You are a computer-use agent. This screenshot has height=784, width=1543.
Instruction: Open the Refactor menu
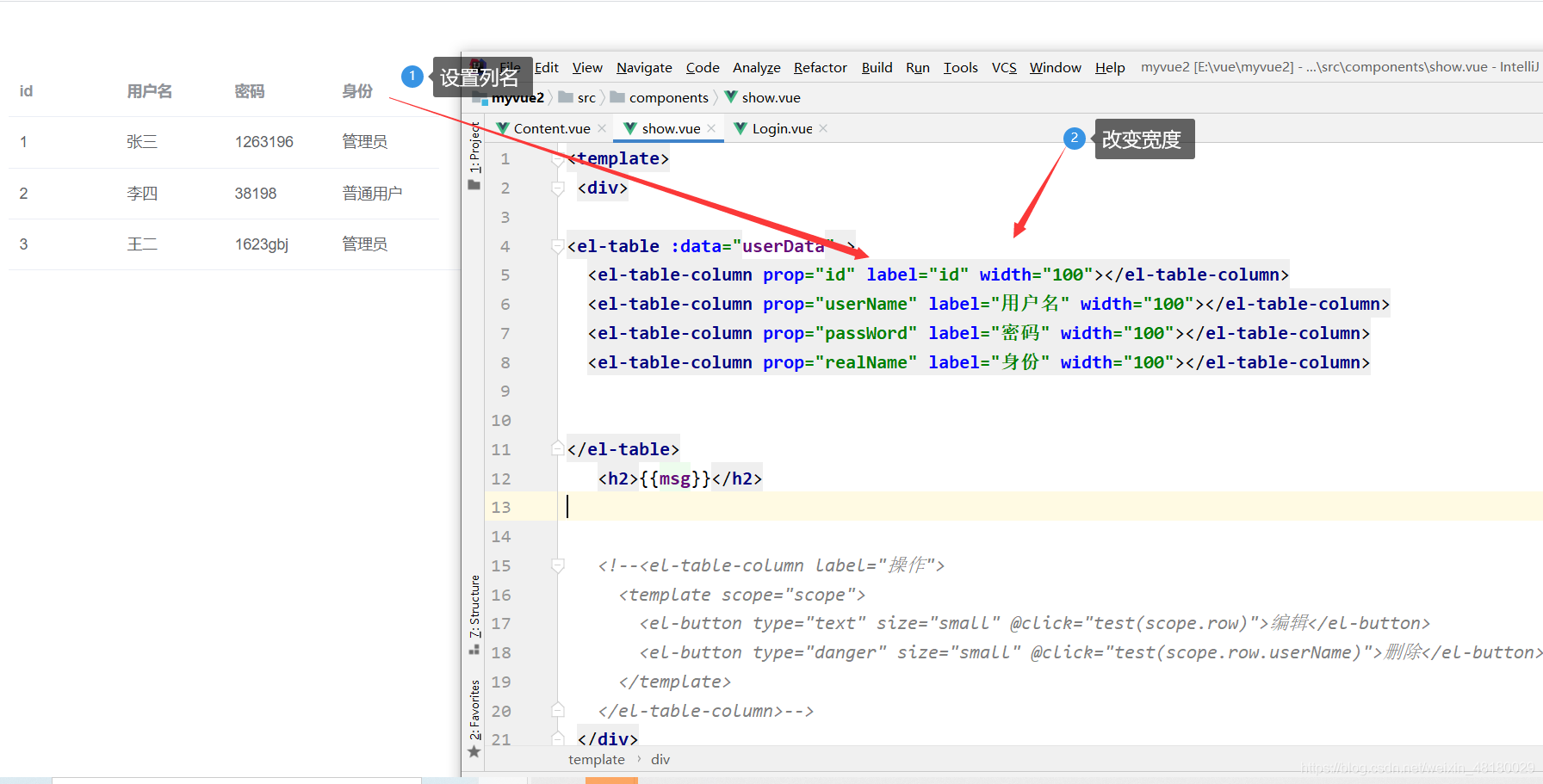tap(821, 67)
